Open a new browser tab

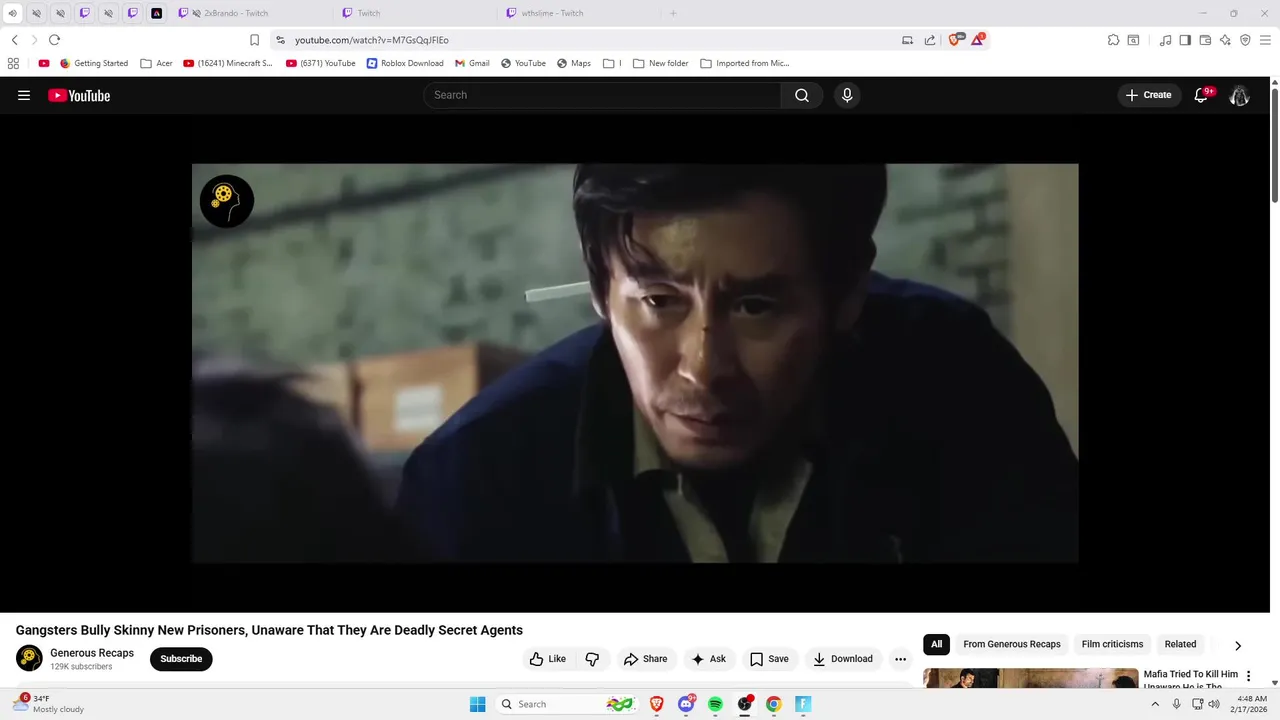(x=673, y=13)
